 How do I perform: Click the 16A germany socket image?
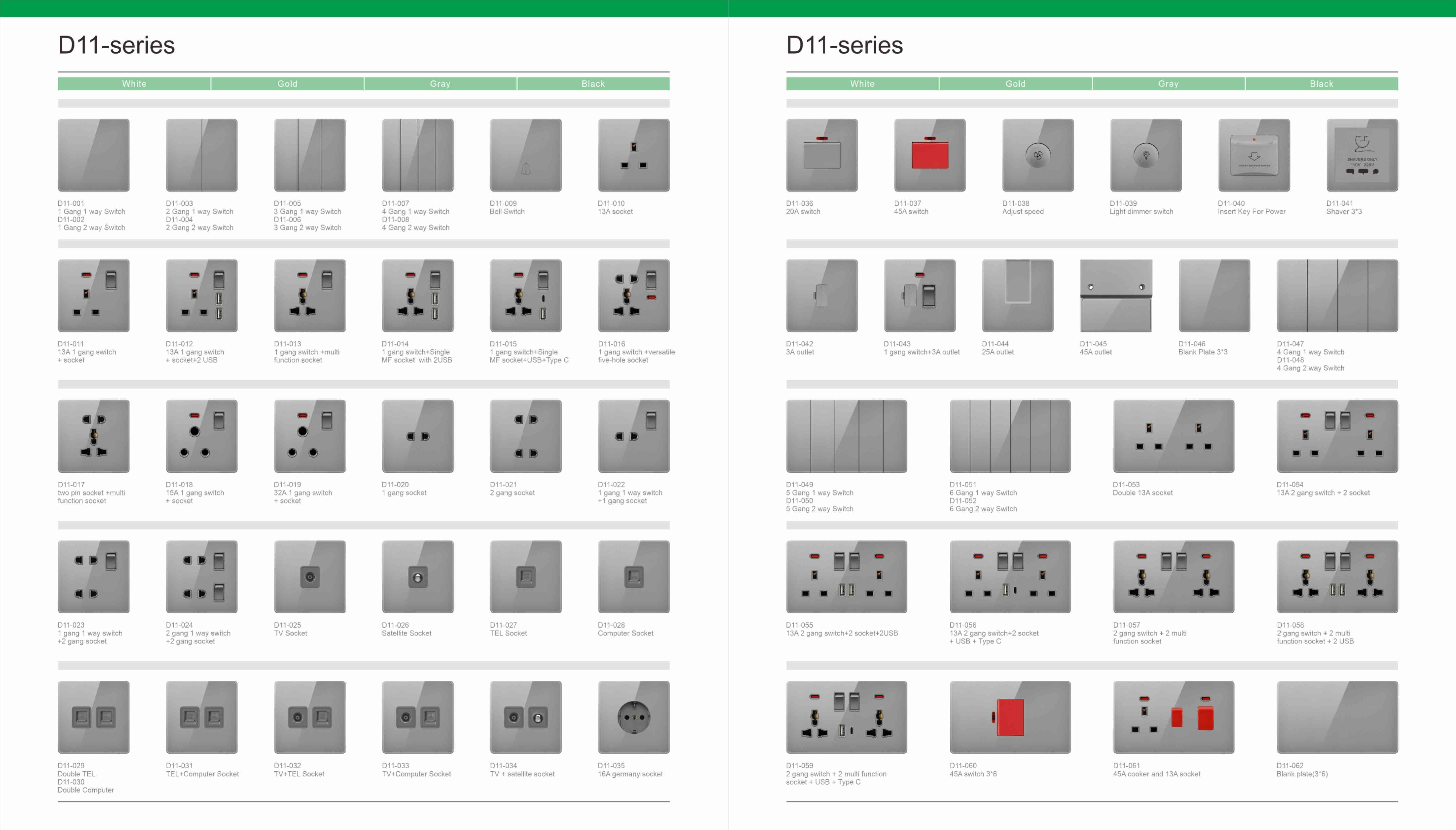634,717
